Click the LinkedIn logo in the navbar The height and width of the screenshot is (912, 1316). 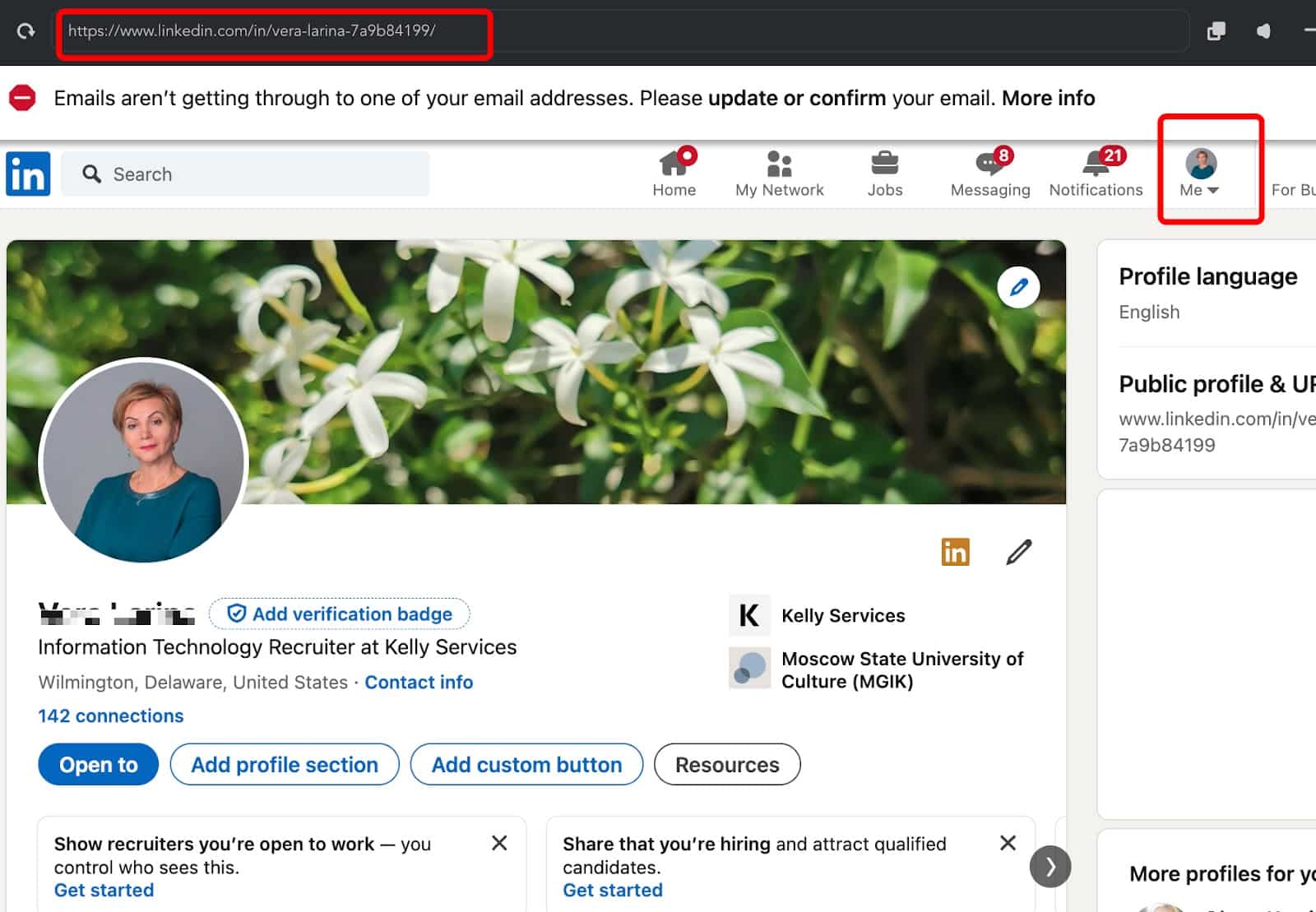27,174
